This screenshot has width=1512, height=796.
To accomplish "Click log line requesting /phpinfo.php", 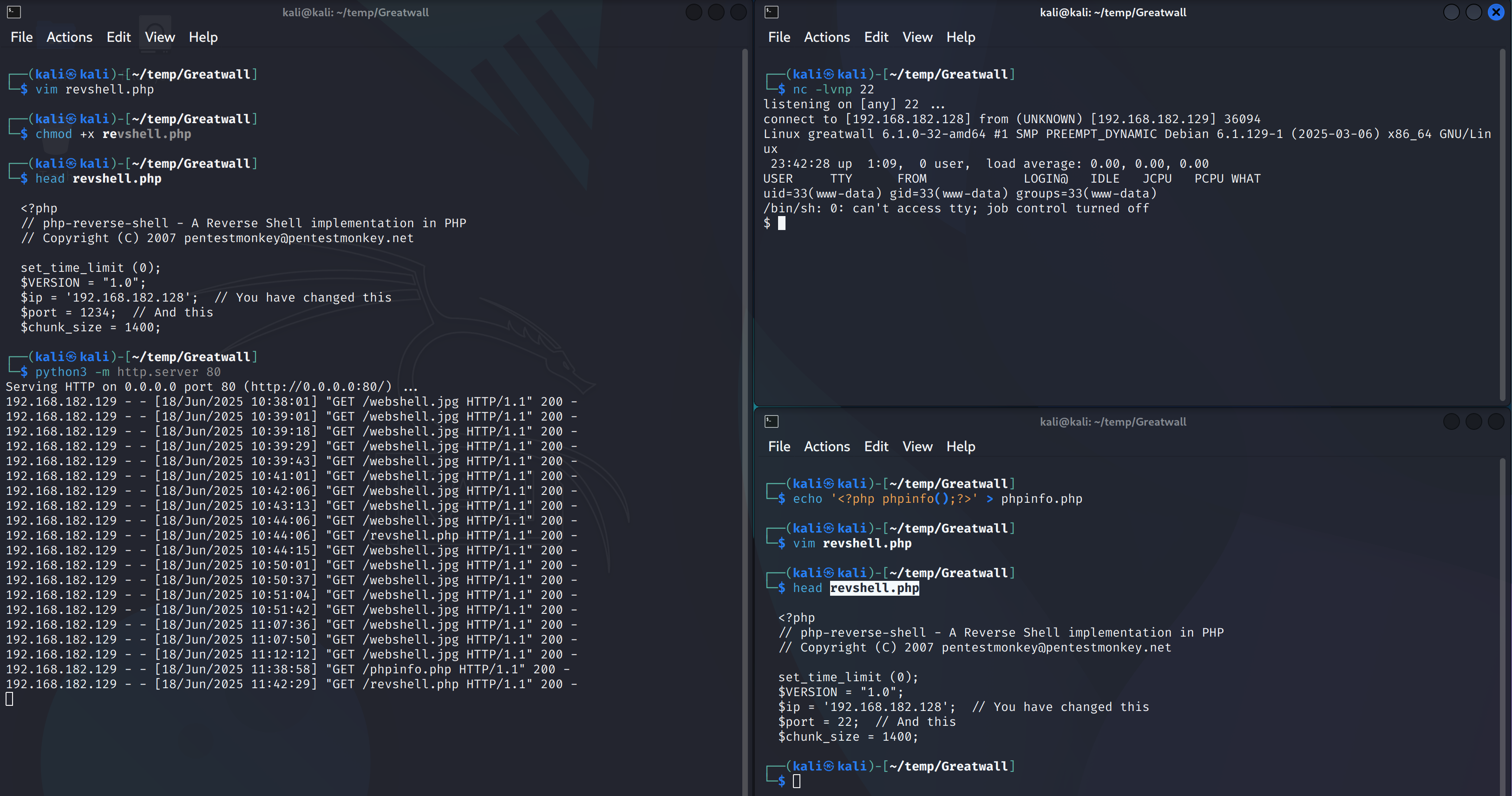I will pyautogui.click(x=288, y=669).
